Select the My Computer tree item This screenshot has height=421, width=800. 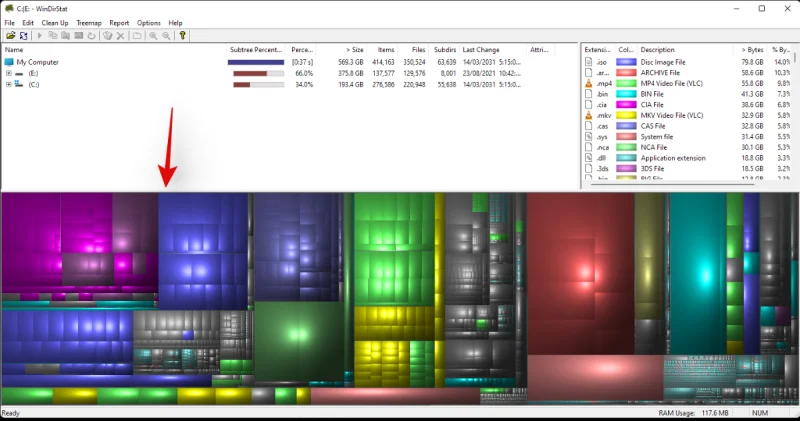36,62
